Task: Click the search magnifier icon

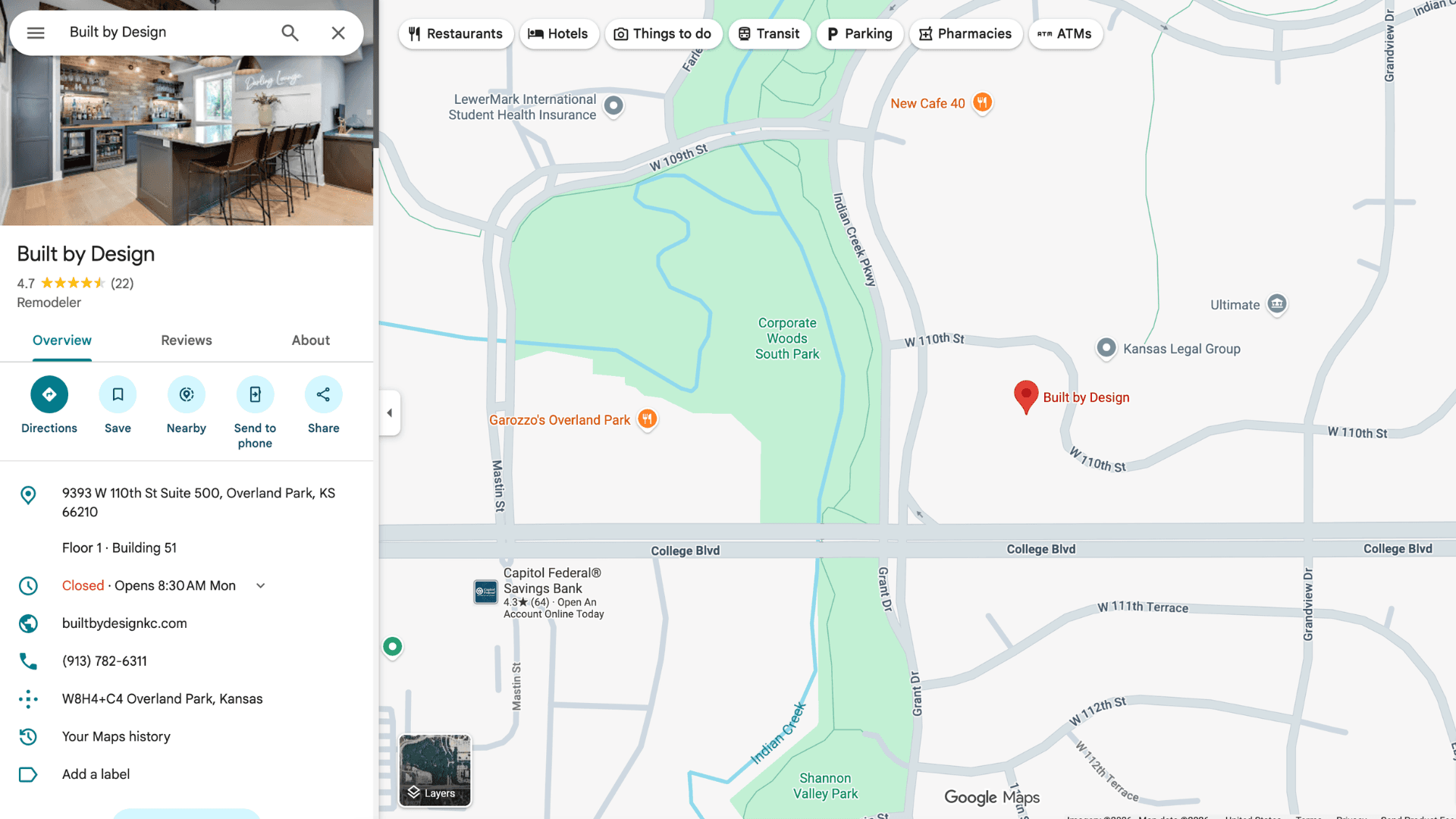Action: 290,33
